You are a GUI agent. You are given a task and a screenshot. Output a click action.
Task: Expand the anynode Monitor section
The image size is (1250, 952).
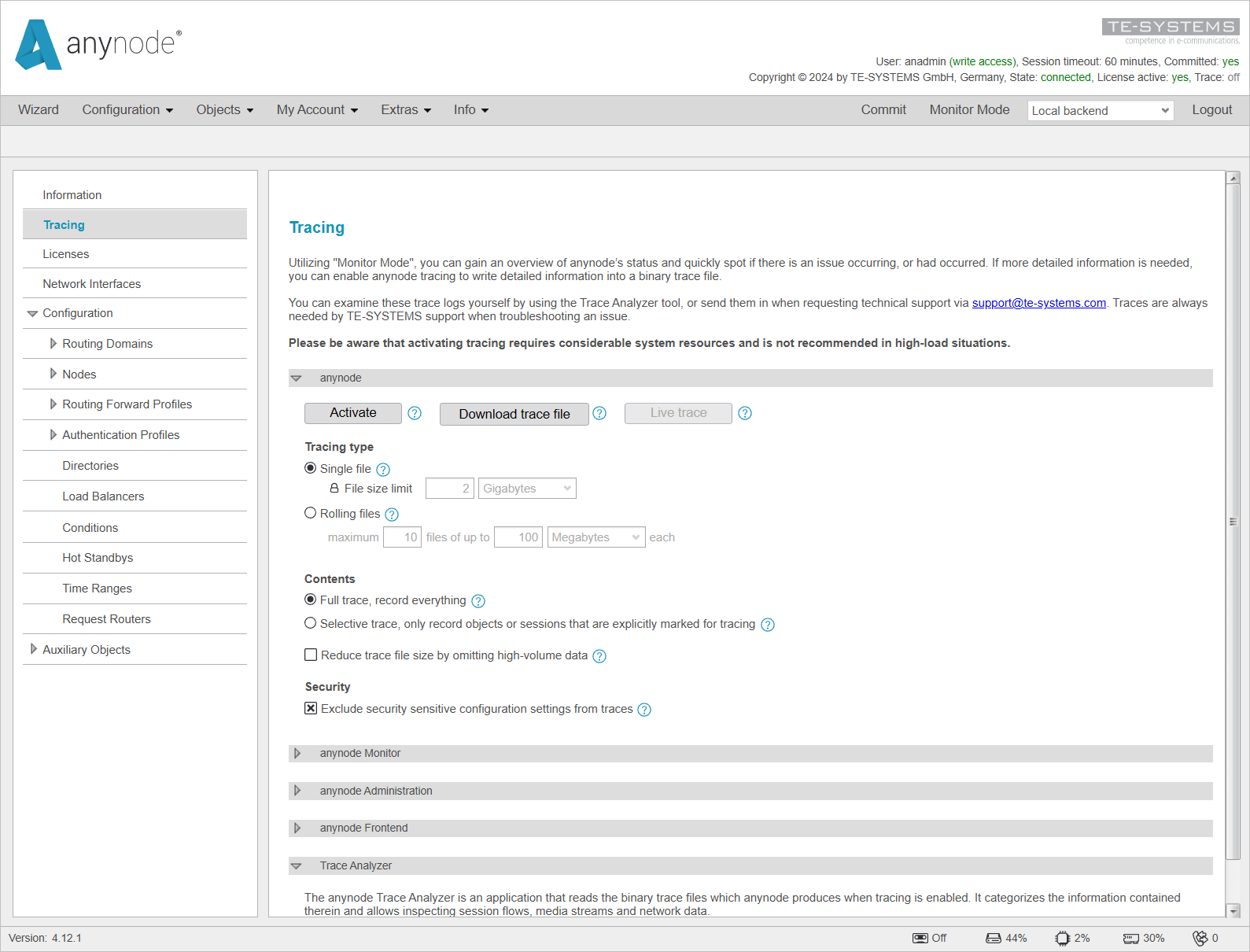coord(297,754)
